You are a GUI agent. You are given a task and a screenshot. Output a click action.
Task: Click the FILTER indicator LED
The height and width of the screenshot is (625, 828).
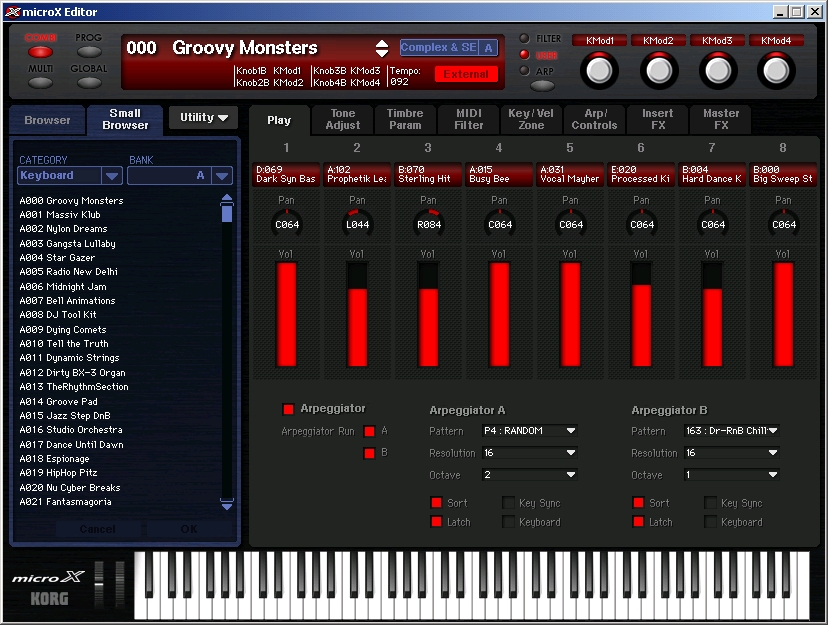point(524,39)
